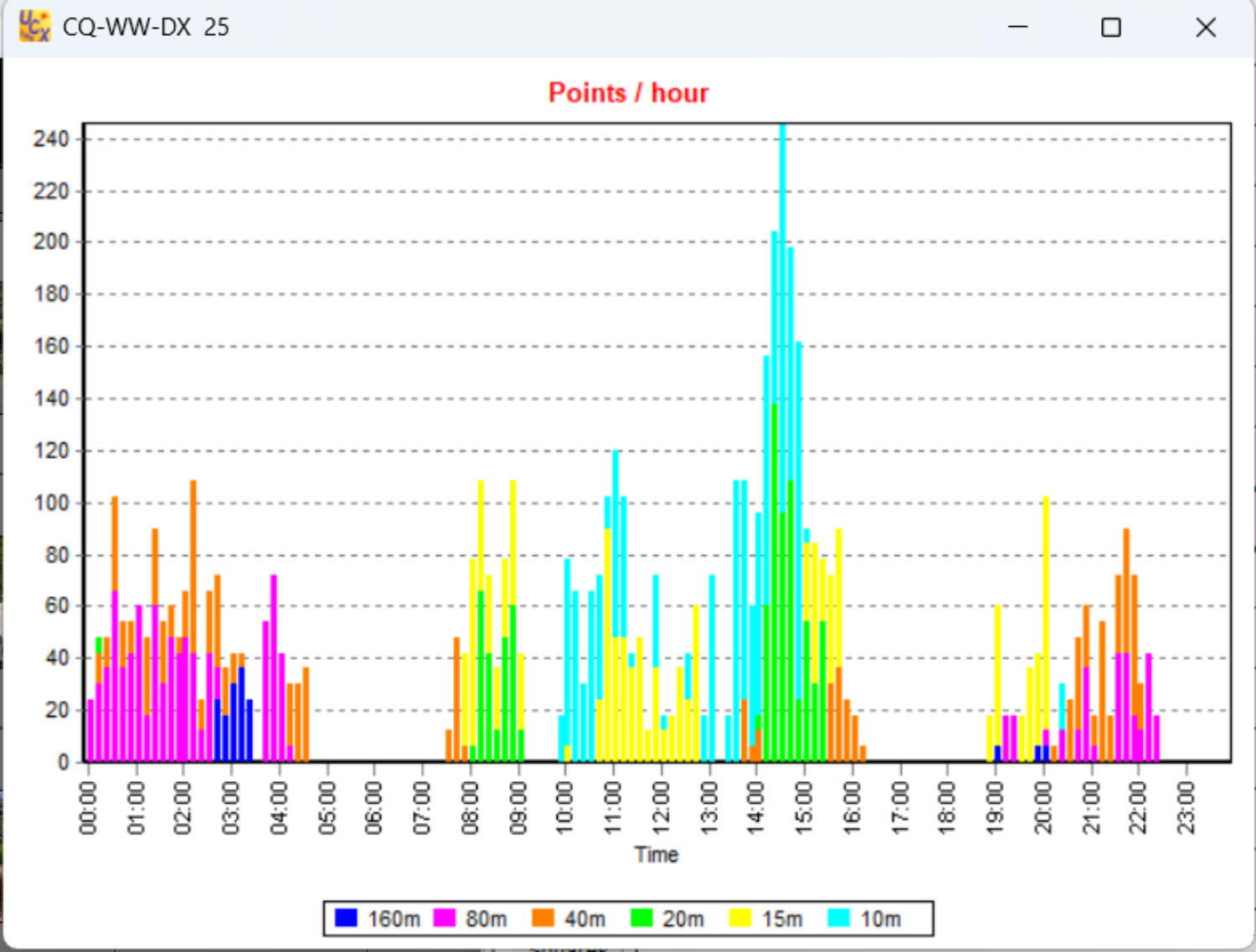Close the CQ-WW-DX 25 statistics window
1256x952 pixels.
tap(1205, 28)
